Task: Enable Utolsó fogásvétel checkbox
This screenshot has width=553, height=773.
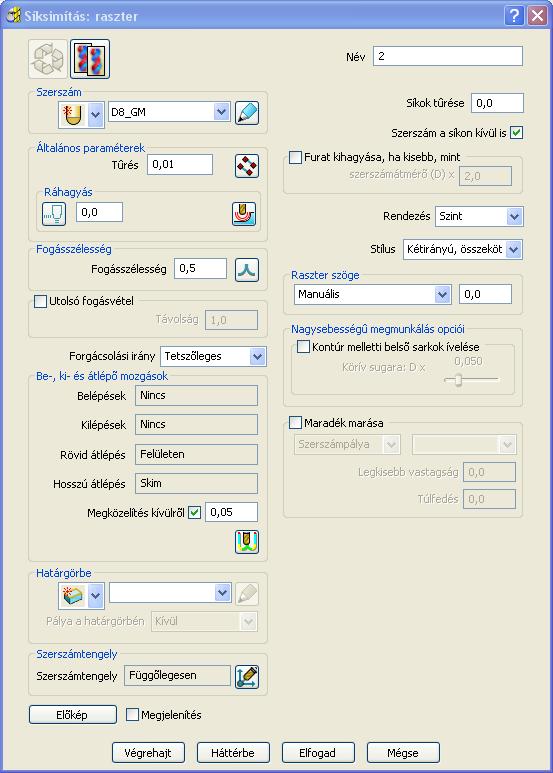Action: pos(40,301)
